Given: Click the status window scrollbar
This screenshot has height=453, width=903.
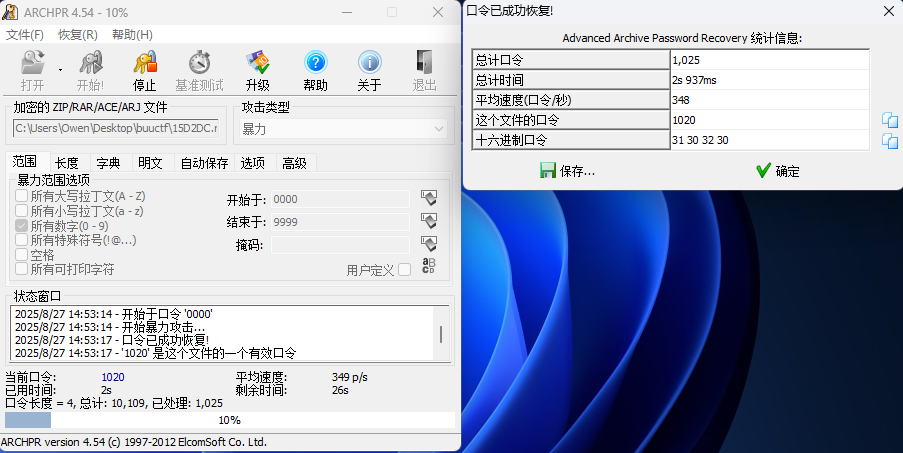Looking at the screenshot, I should click(441, 334).
